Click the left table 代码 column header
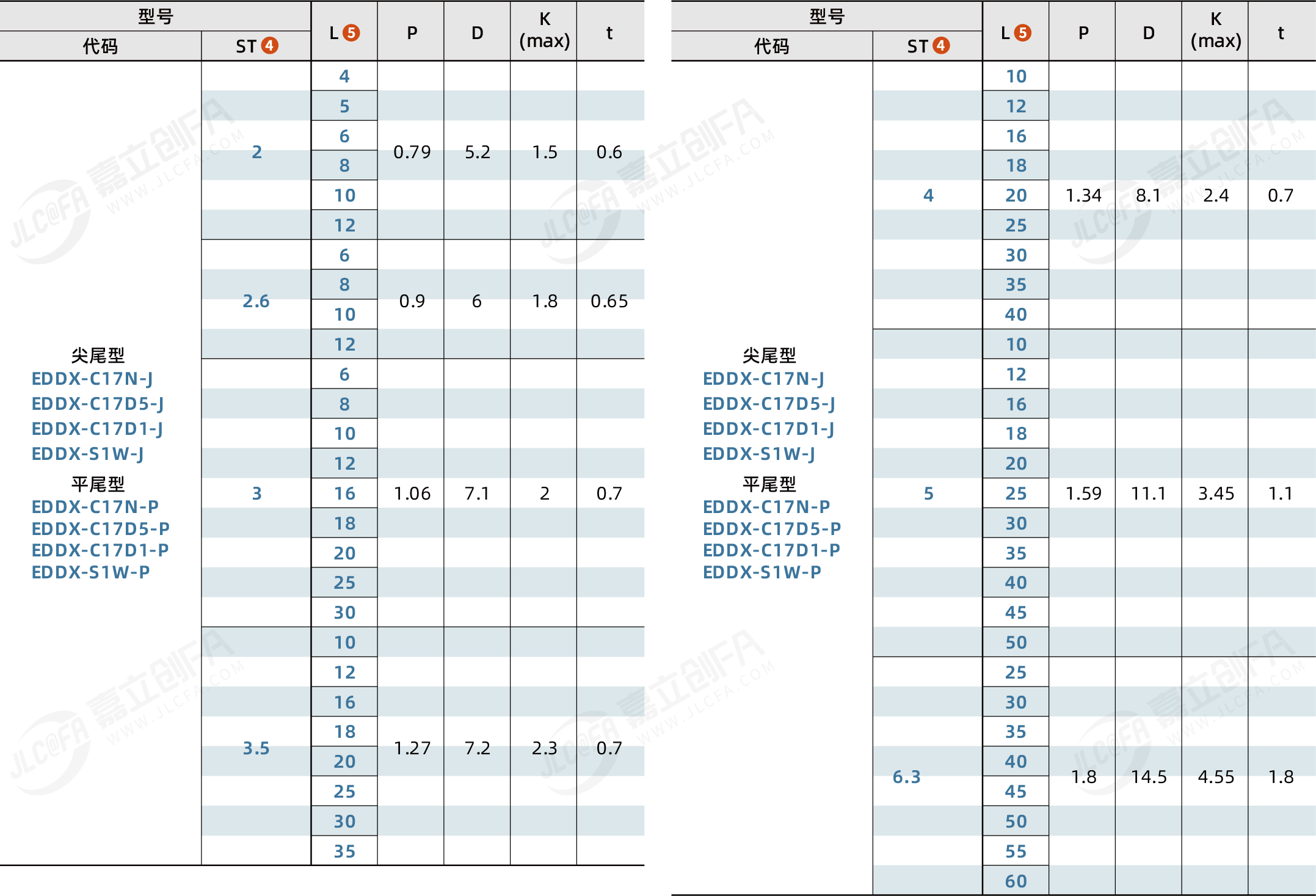The width and height of the screenshot is (1316, 896). click(x=100, y=46)
